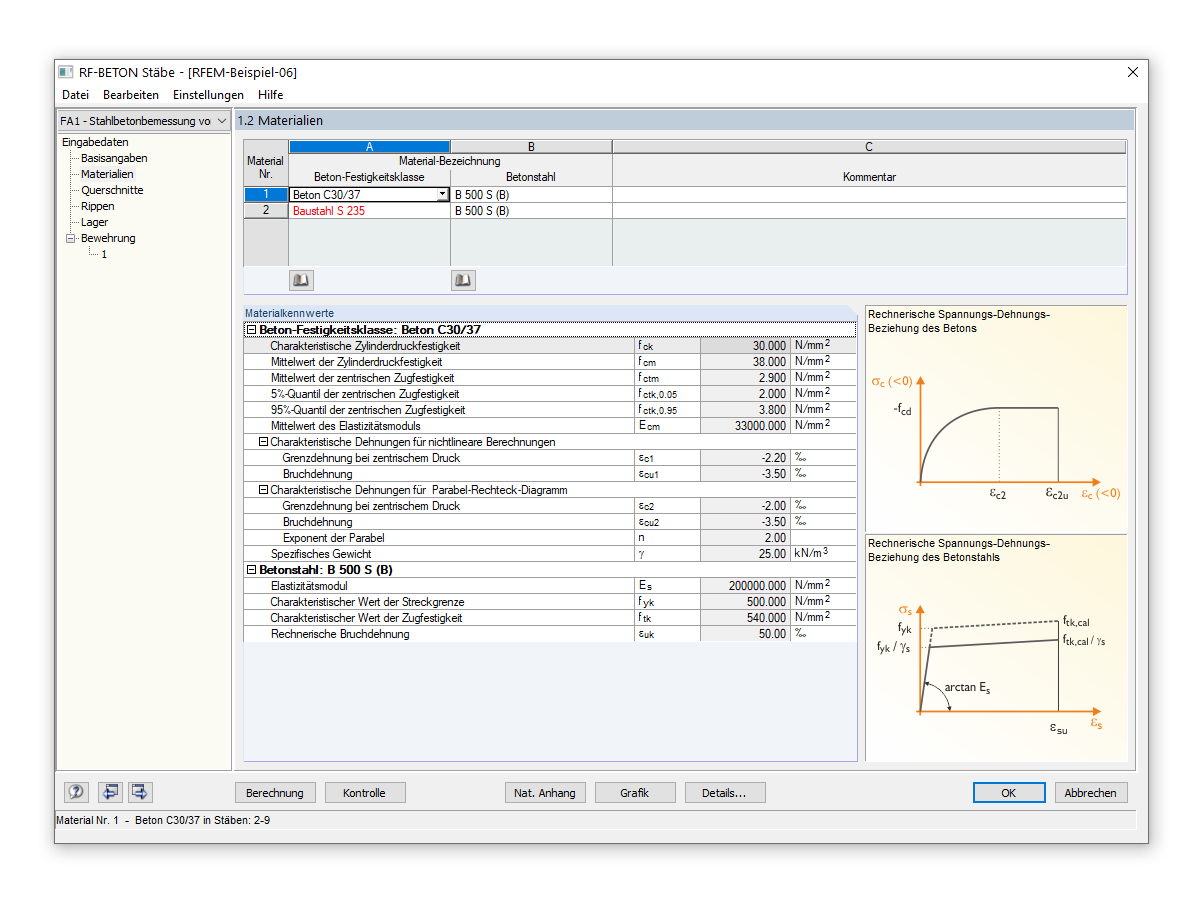Click the Elastizitätsmodul Es value 200000.000

(745, 585)
